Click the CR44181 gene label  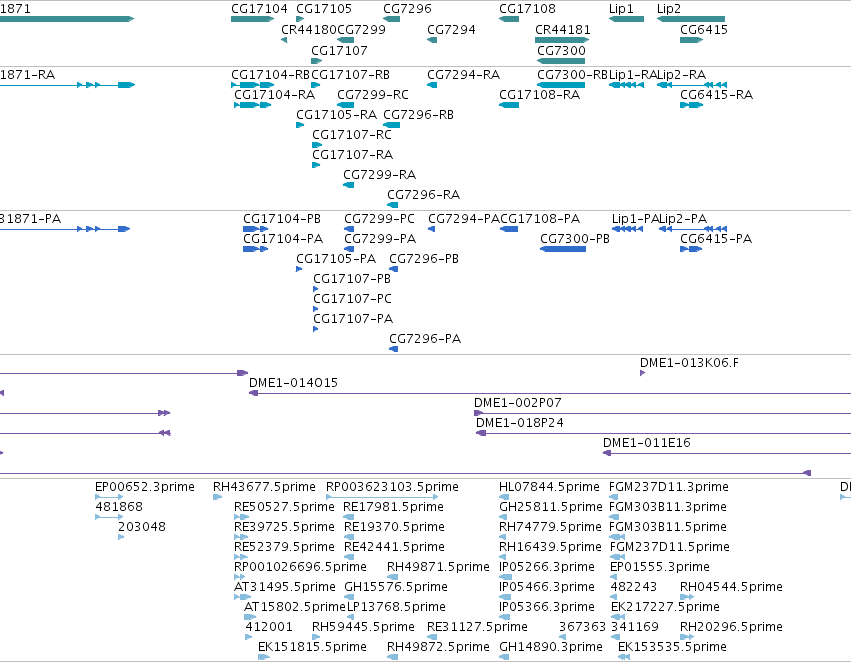[x=563, y=30]
